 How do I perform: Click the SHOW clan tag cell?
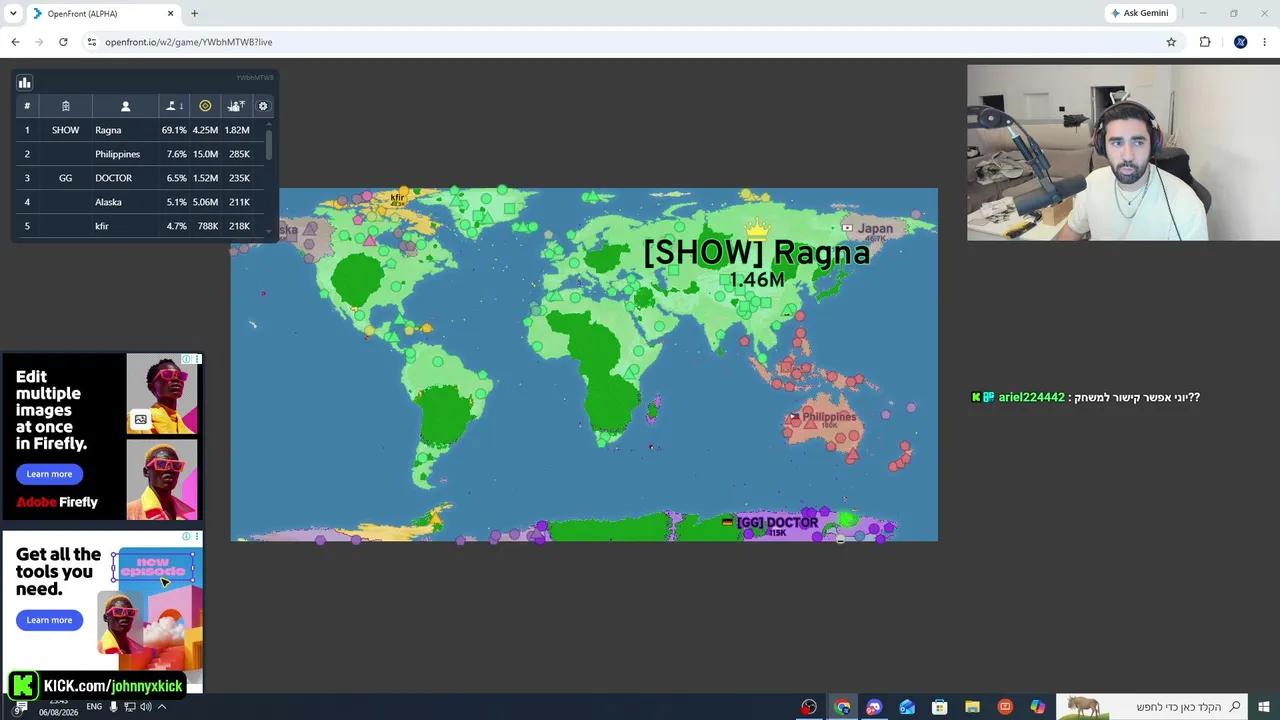[x=65, y=130]
